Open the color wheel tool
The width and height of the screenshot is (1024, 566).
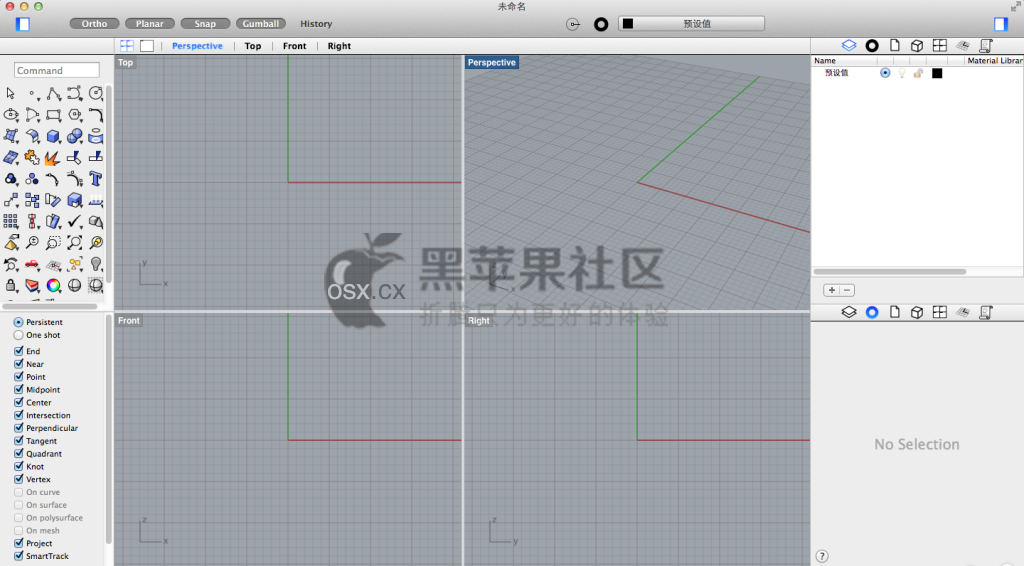coord(54,285)
